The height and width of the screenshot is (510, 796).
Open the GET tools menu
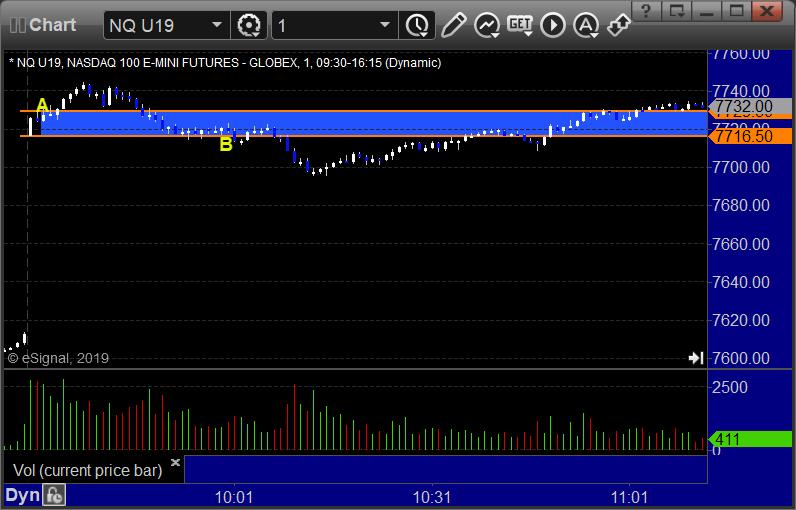(520, 25)
